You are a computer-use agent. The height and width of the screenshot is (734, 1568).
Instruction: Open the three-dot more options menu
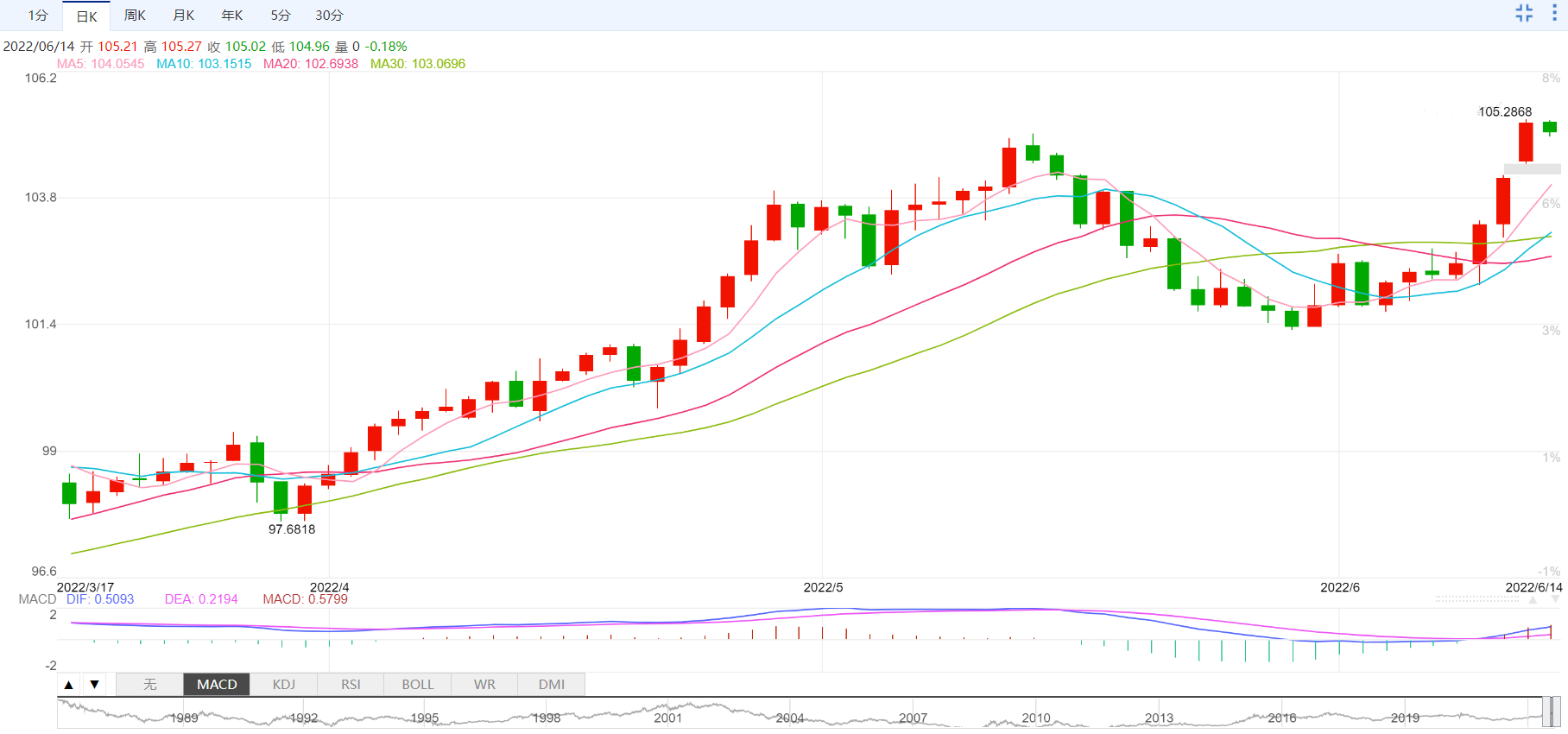coord(1554,13)
